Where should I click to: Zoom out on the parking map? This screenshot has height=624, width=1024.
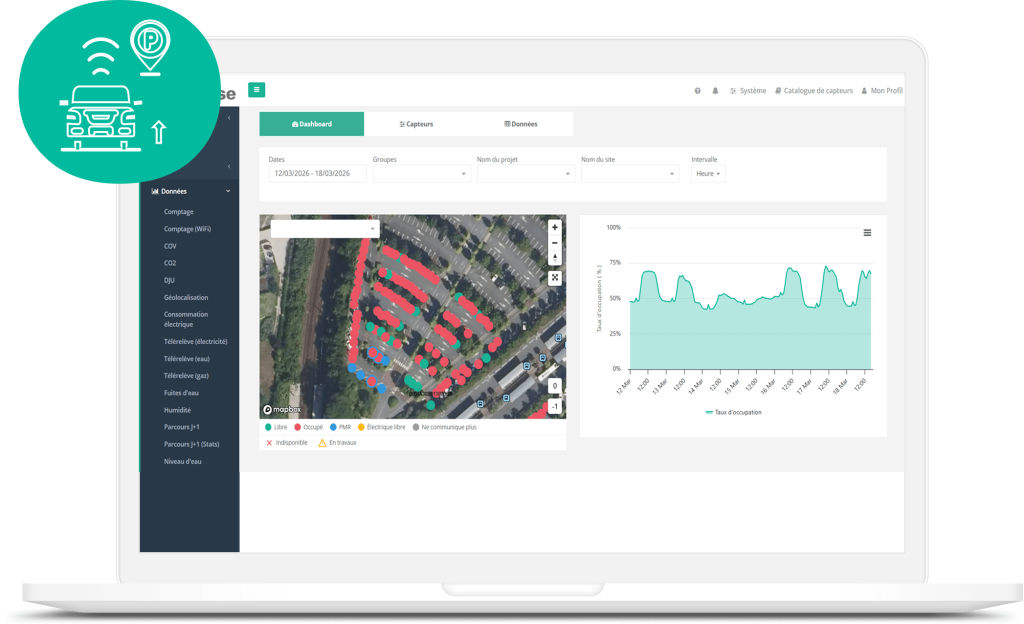pyautogui.click(x=555, y=242)
